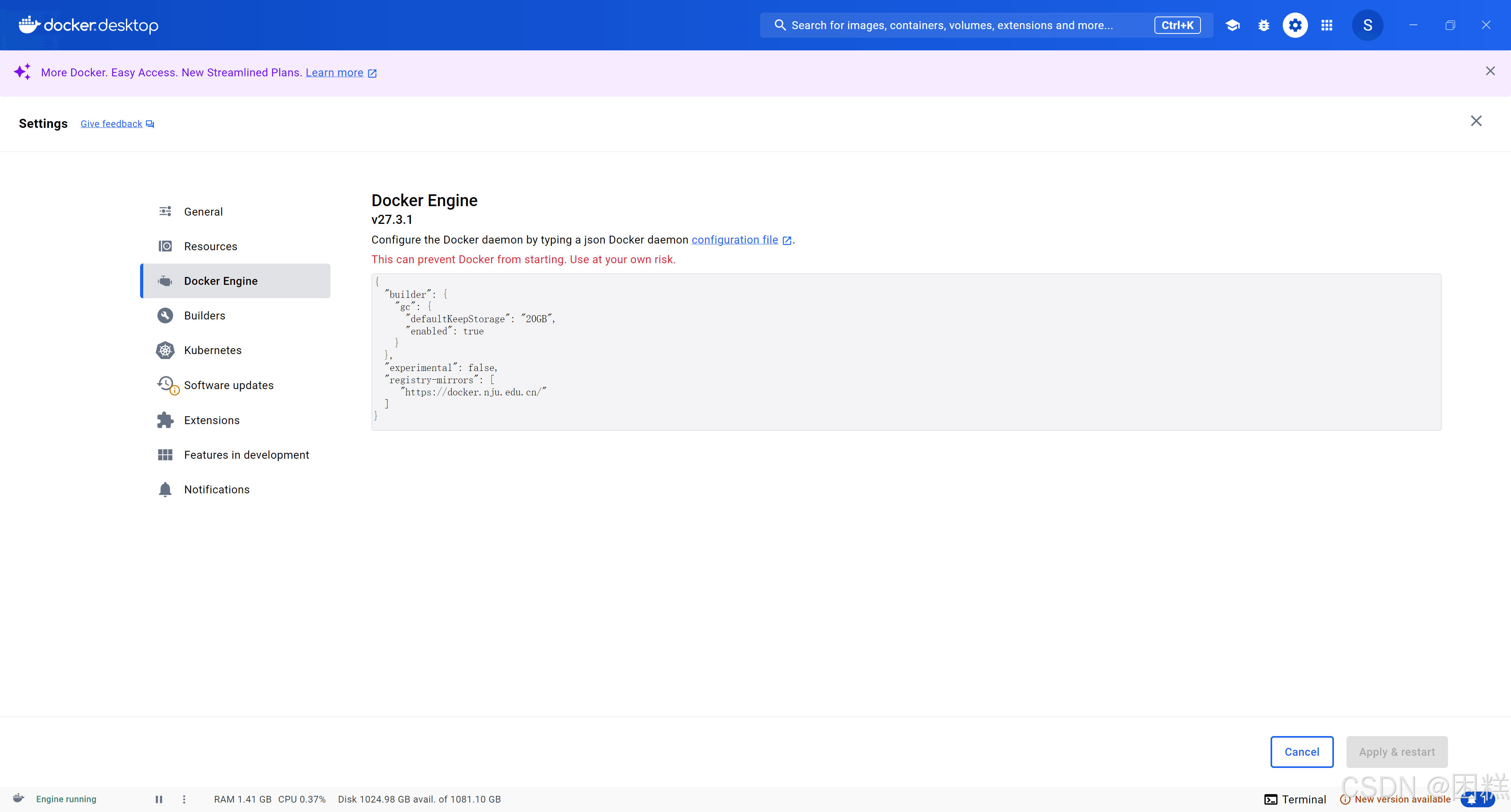
Task: Click the "experimental": false line
Action: tap(441, 367)
